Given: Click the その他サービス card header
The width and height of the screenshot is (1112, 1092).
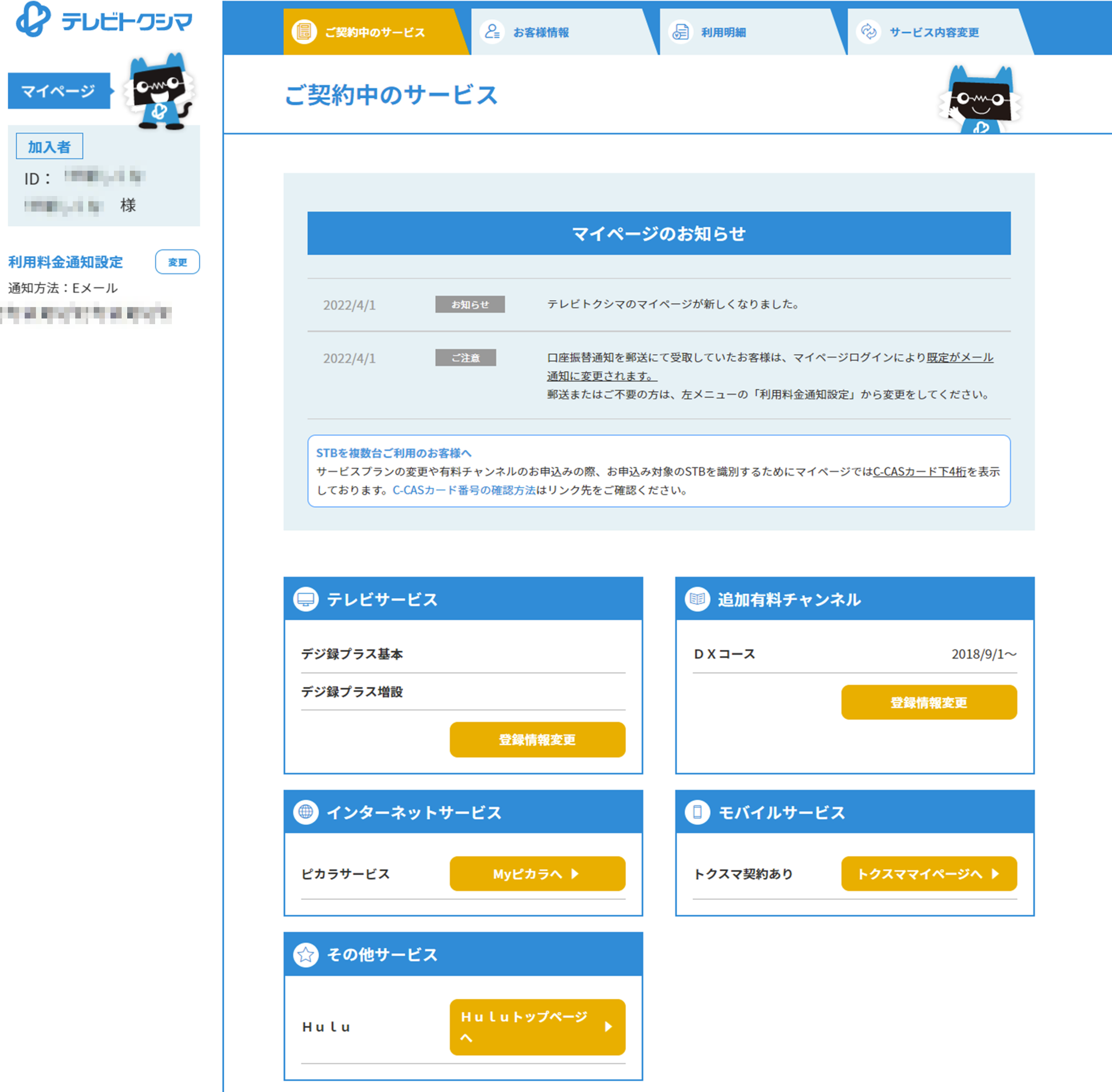Looking at the screenshot, I should point(464,954).
